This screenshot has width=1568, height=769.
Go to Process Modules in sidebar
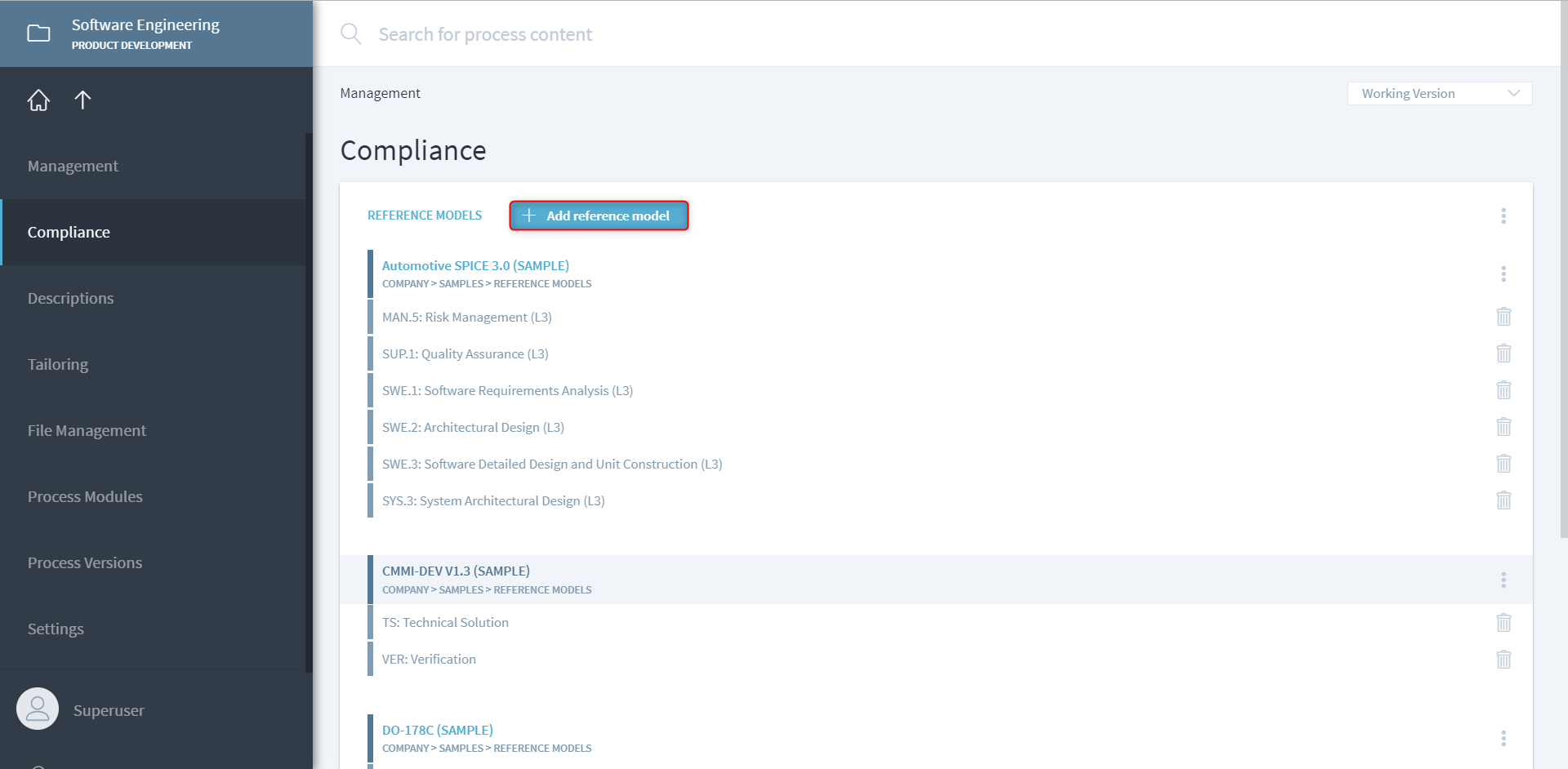[85, 497]
